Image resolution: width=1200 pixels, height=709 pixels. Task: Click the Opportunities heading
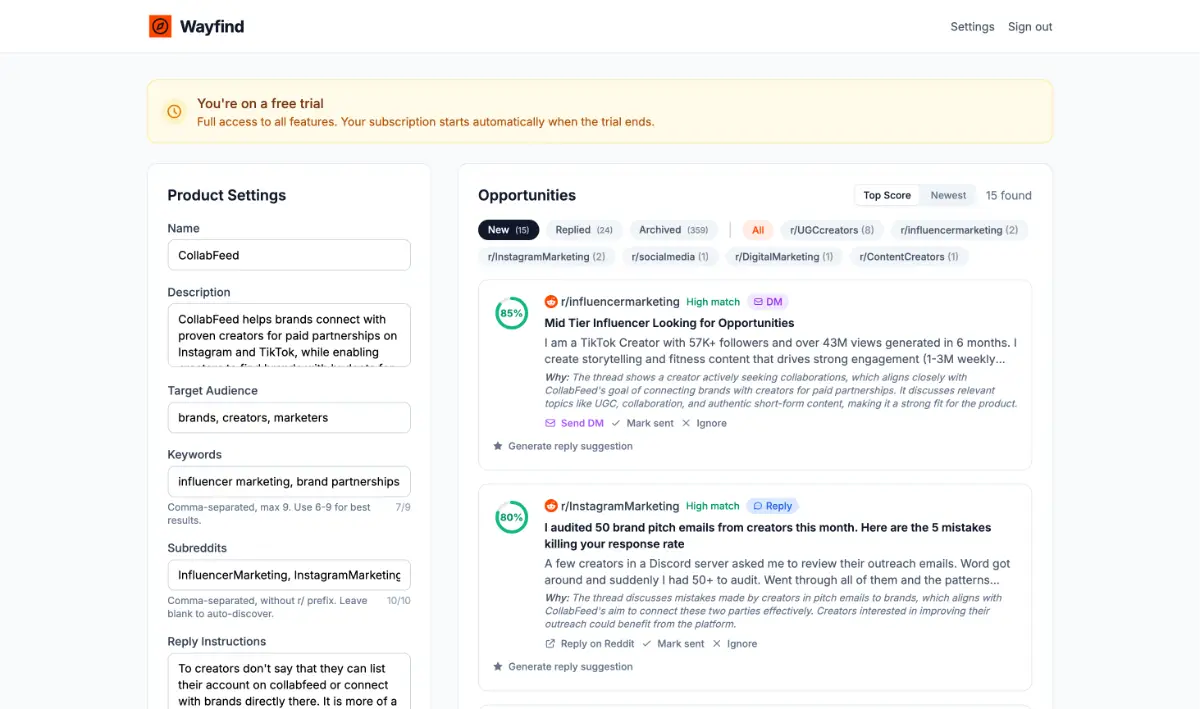point(527,195)
